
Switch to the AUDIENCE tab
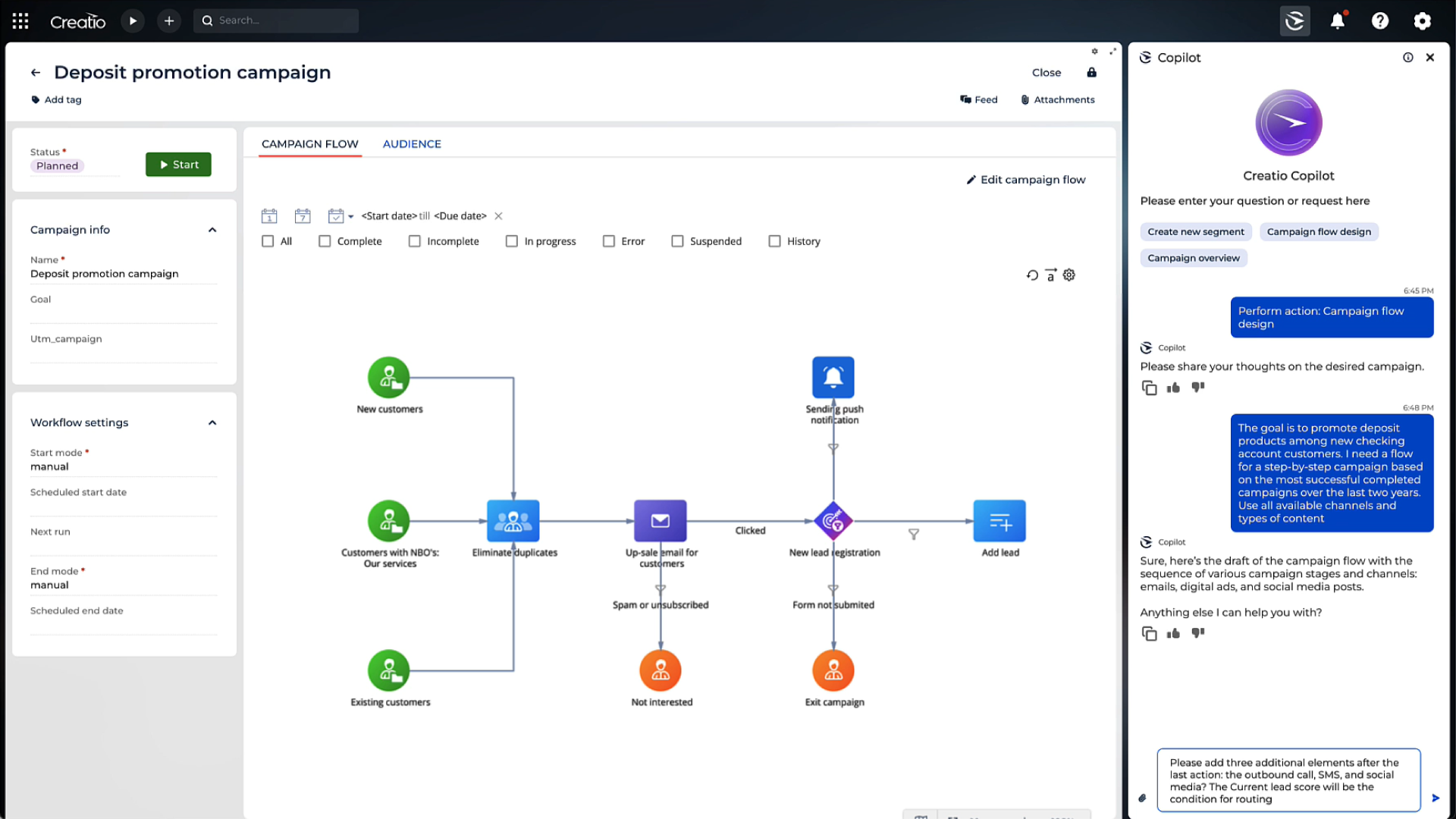(412, 143)
